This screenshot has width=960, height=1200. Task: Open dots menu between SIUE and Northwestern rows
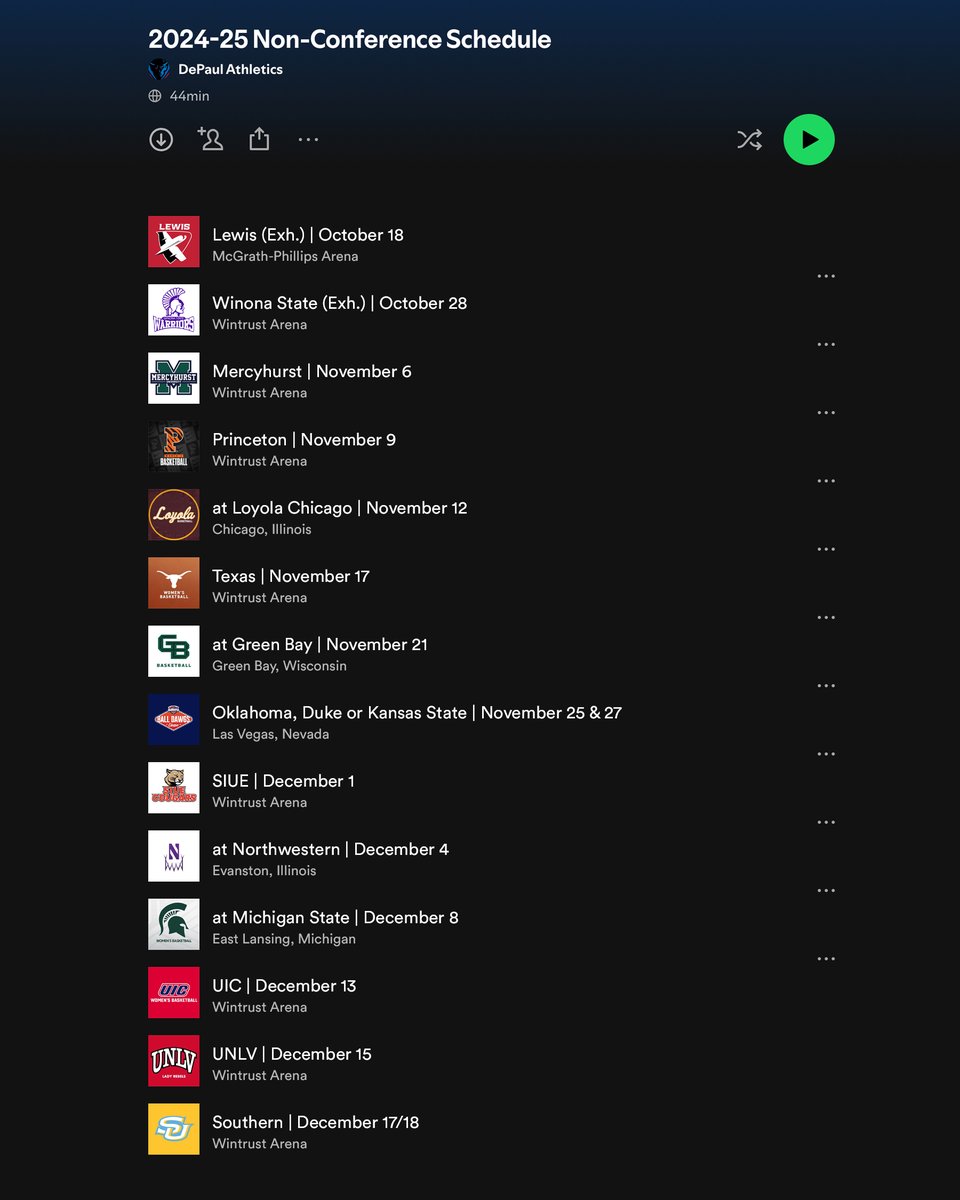(x=826, y=822)
